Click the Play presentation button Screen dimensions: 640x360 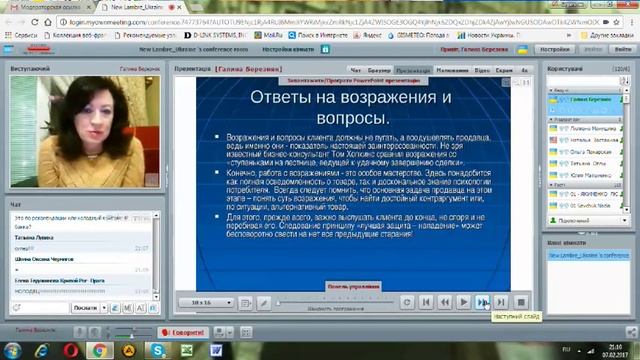click(x=463, y=302)
